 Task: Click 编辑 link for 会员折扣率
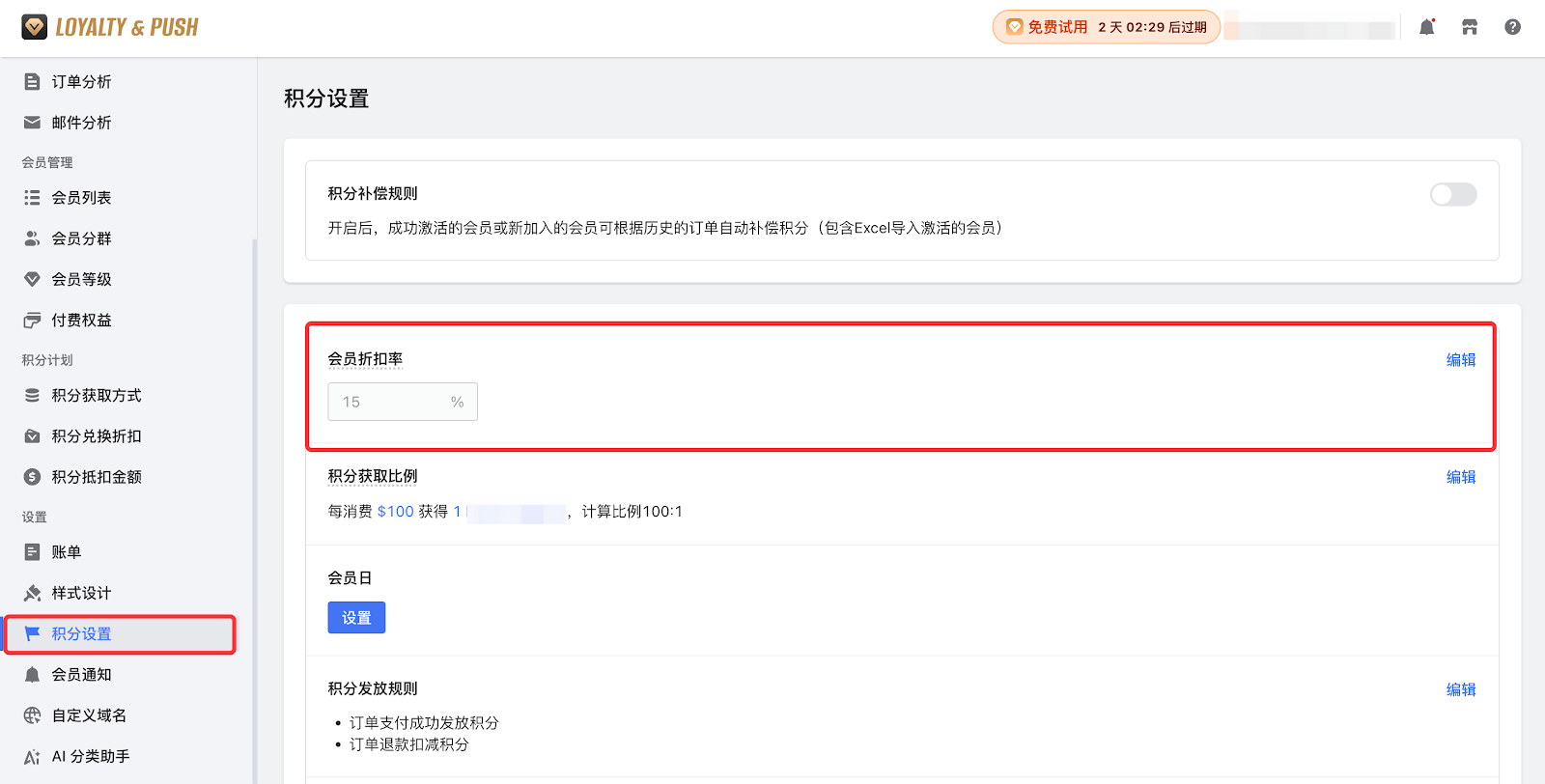tap(1460, 360)
